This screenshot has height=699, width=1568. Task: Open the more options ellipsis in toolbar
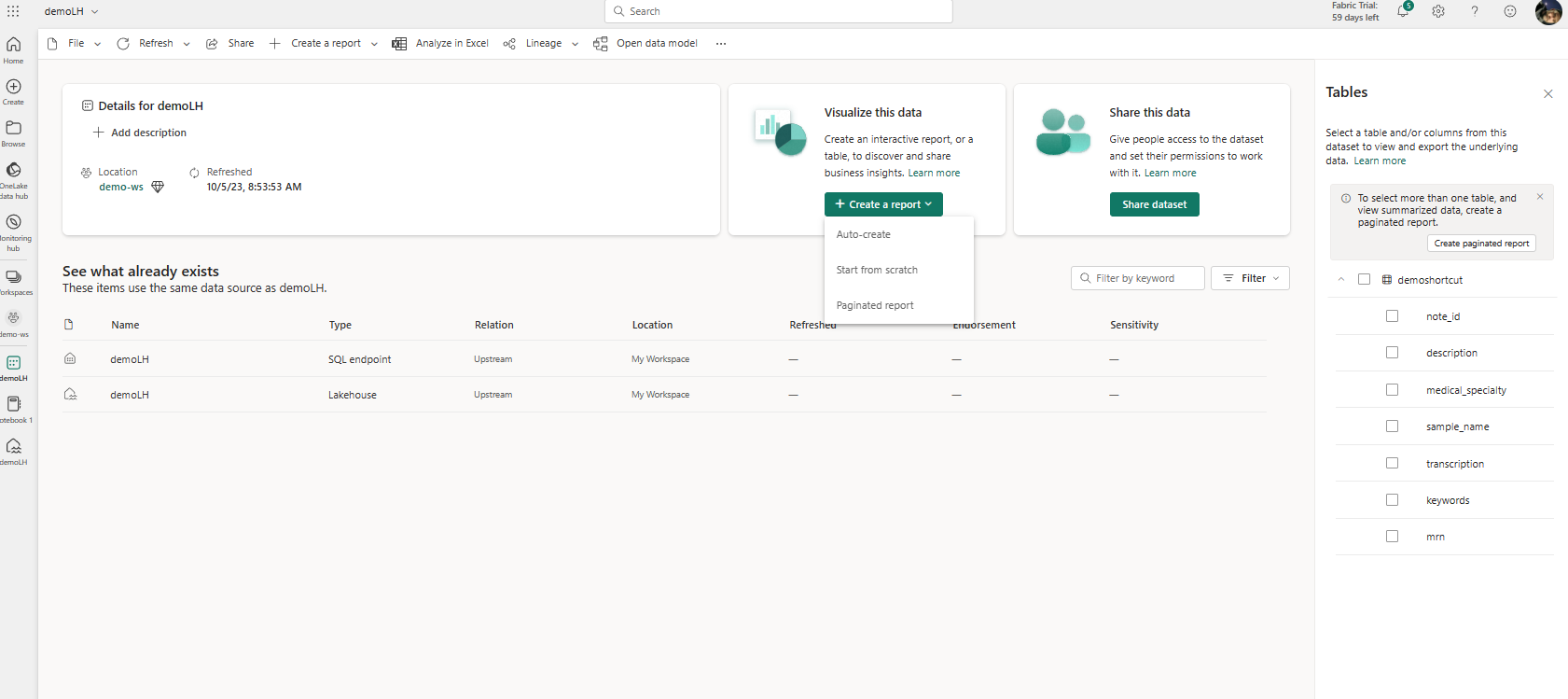[x=721, y=44]
